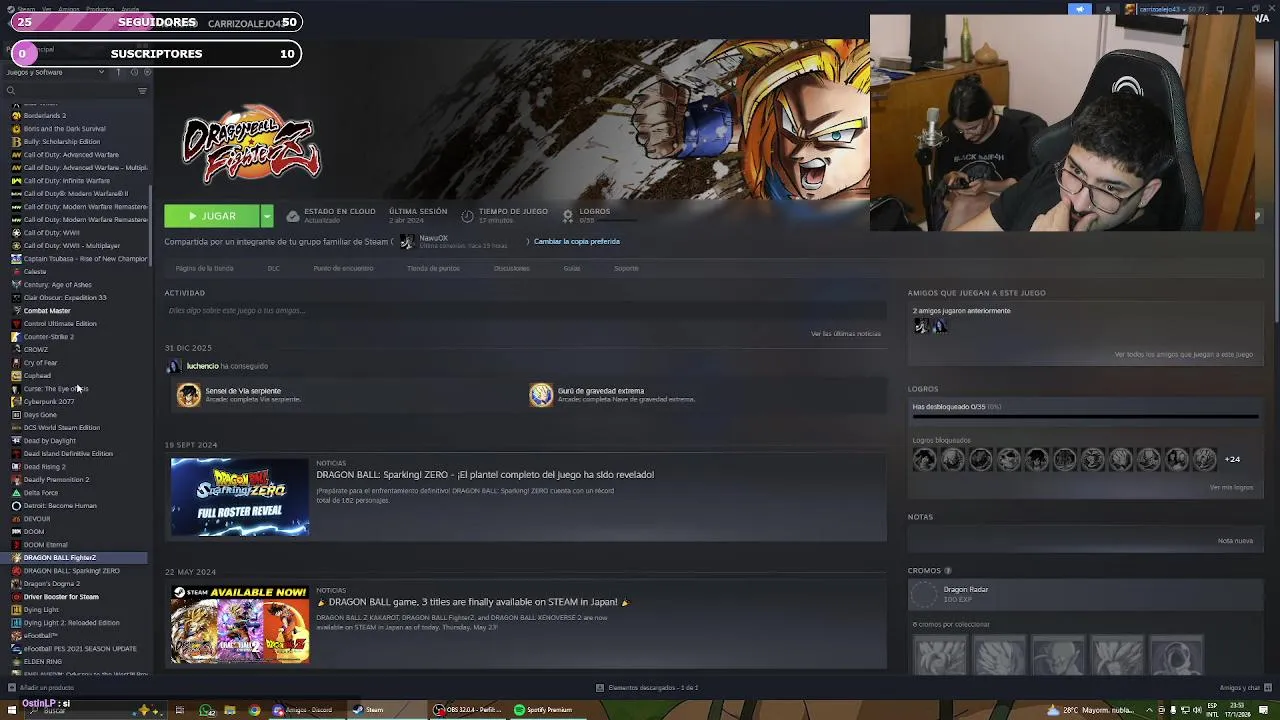Open the Tienda de puntos tab
Viewport: 1280px width, 720px height.
tap(433, 268)
